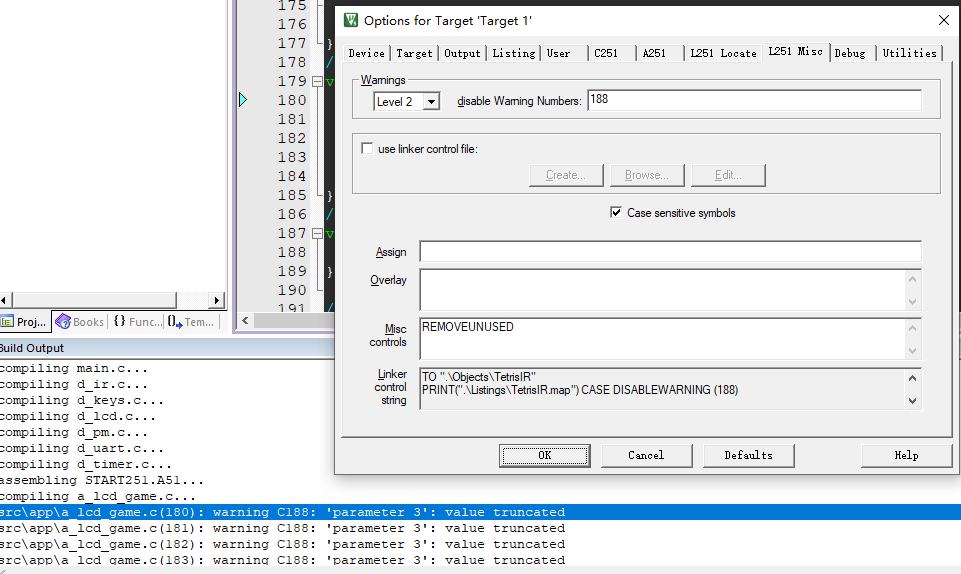The width and height of the screenshot is (961, 574).
Task: Select the L251 Misc tab
Action: pos(796,51)
